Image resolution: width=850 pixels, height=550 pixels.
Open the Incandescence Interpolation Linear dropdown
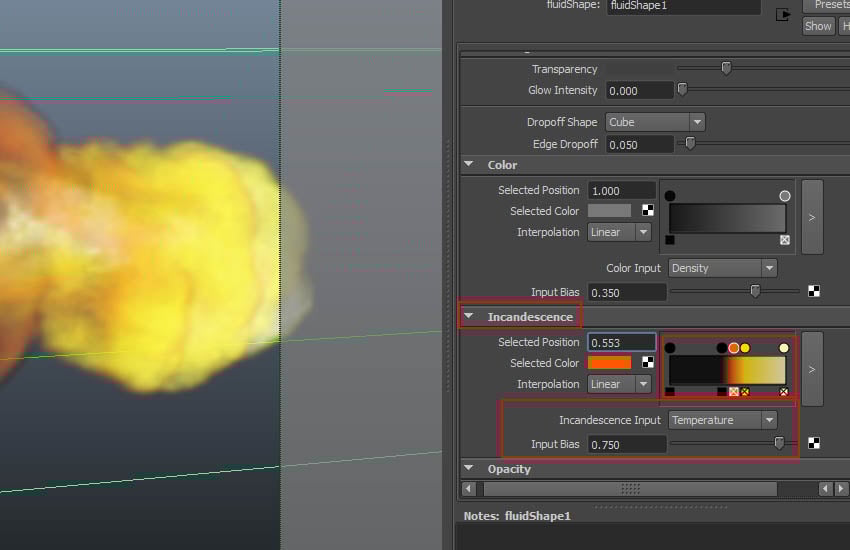point(619,384)
